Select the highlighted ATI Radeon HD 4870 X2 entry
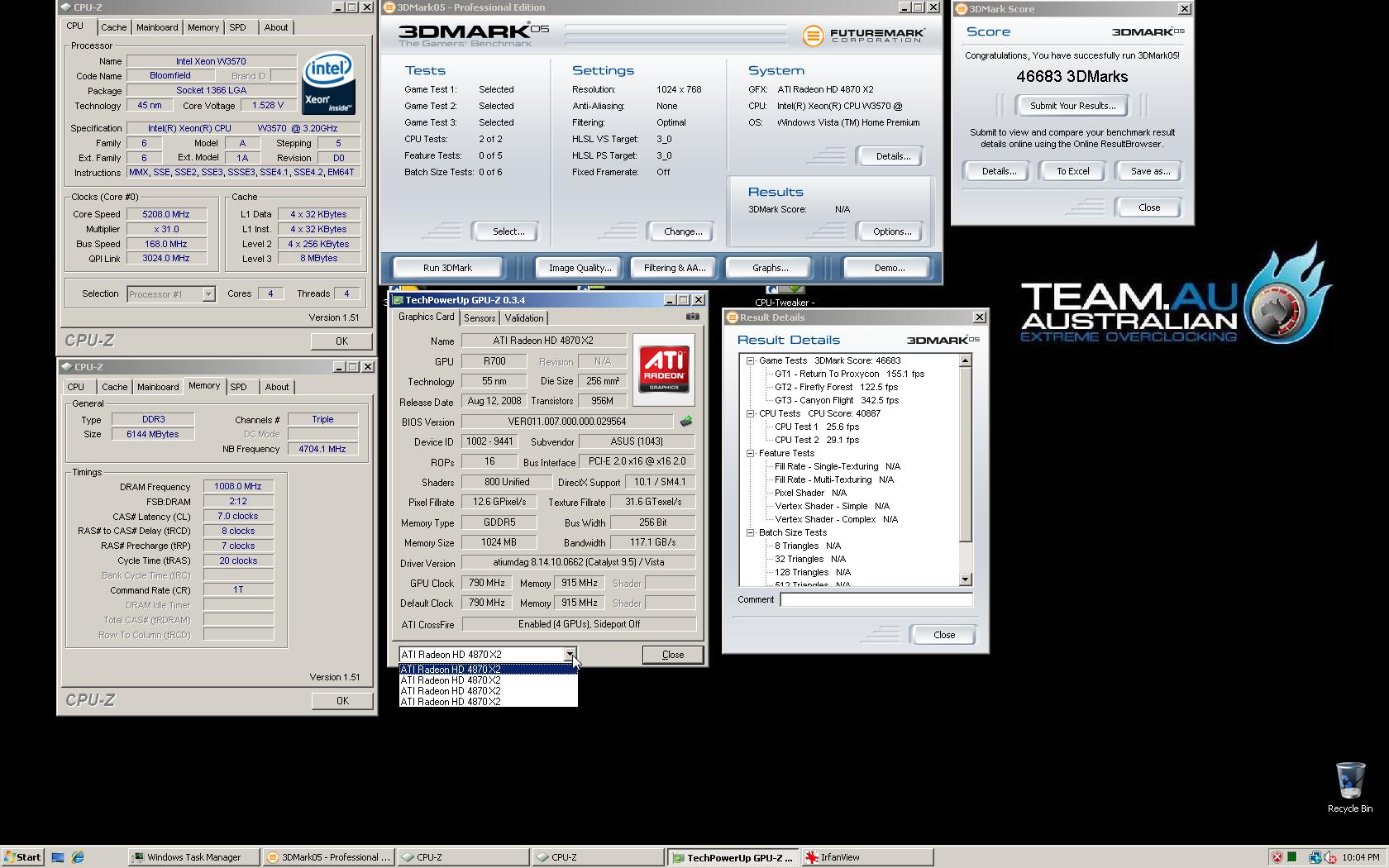 point(488,670)
